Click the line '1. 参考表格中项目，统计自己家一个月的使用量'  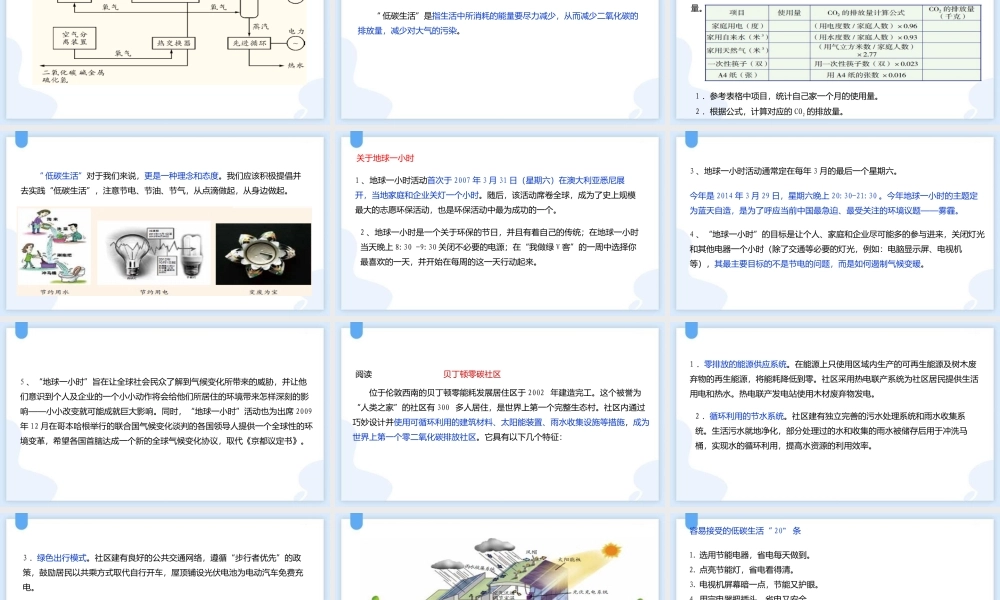pyautogui.click(x=787, y=96)
